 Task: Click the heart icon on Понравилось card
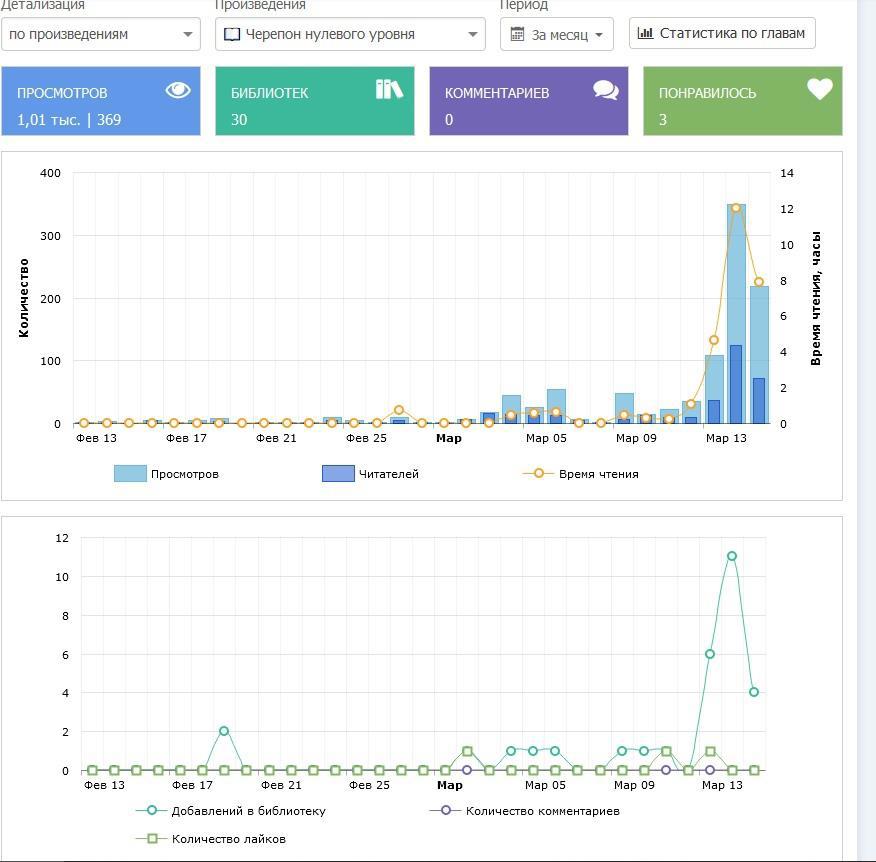(x=820, y=90)
